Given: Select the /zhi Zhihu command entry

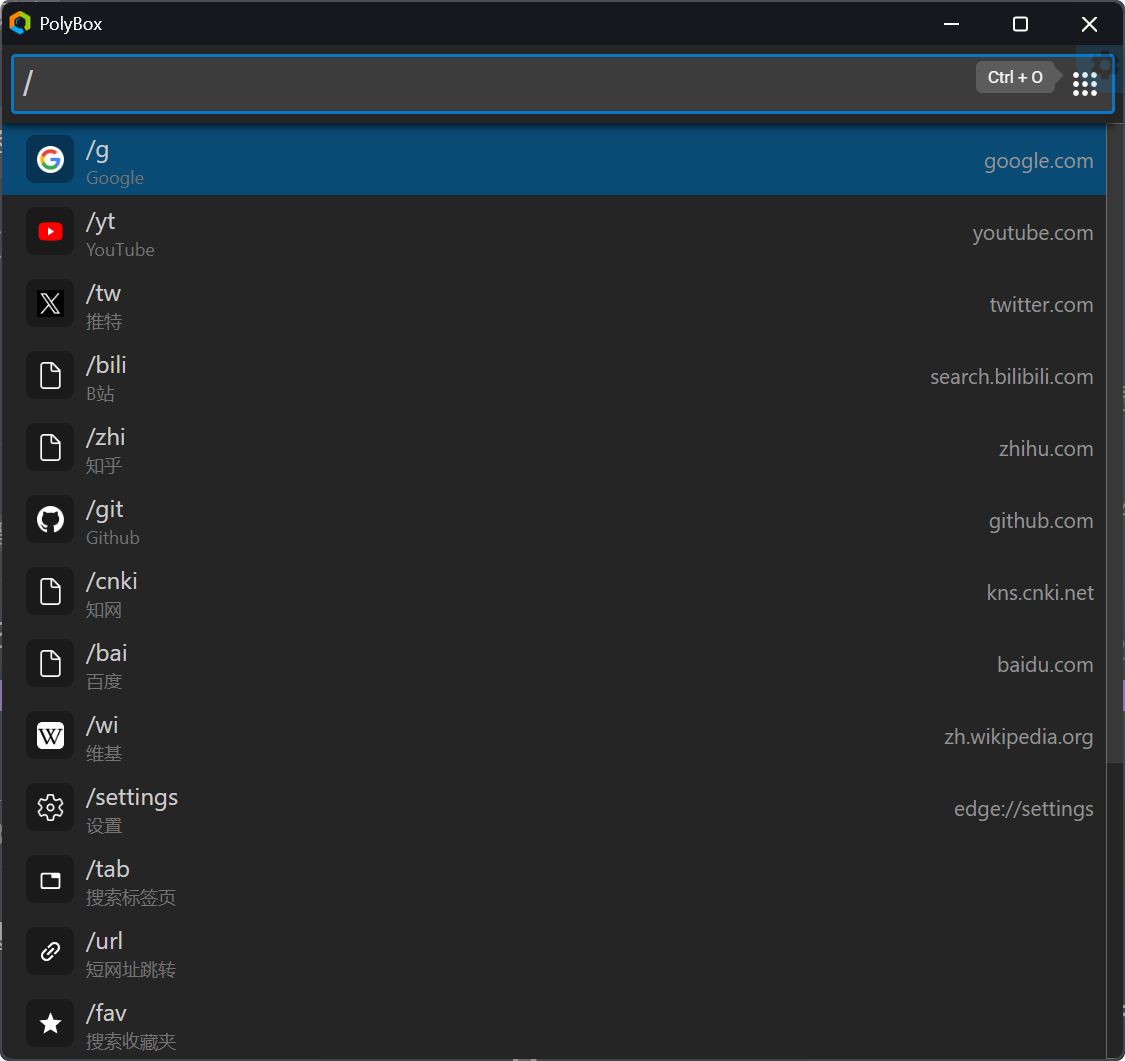Looking at the screenshot, I should tap(554, 449).
